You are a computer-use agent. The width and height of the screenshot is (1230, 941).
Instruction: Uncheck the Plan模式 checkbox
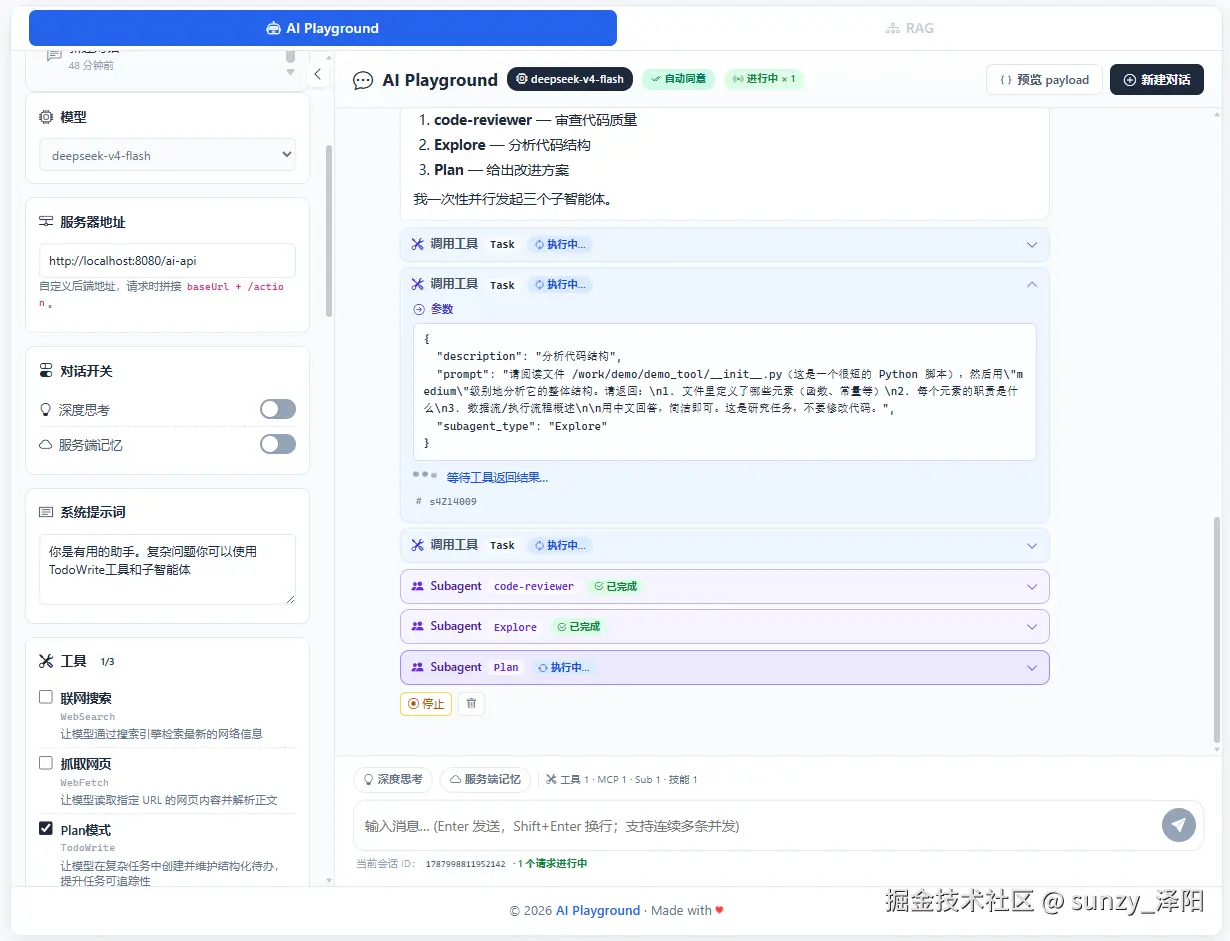pyautogui.click(x=46, y=828)
